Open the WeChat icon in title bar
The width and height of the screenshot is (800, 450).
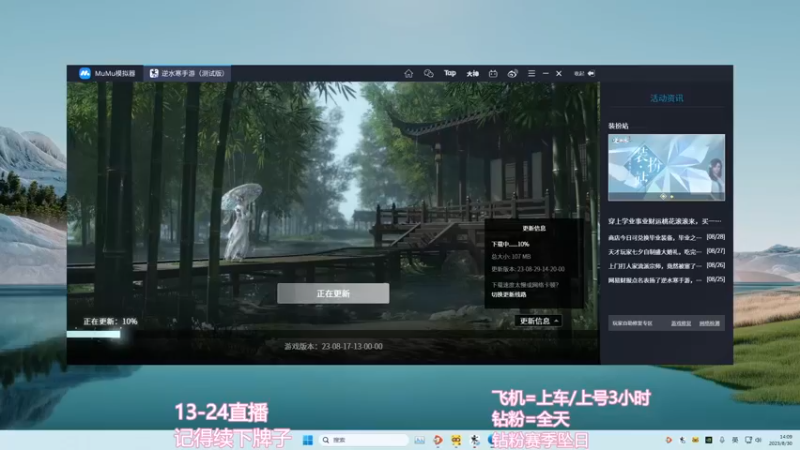pos(429,73)
